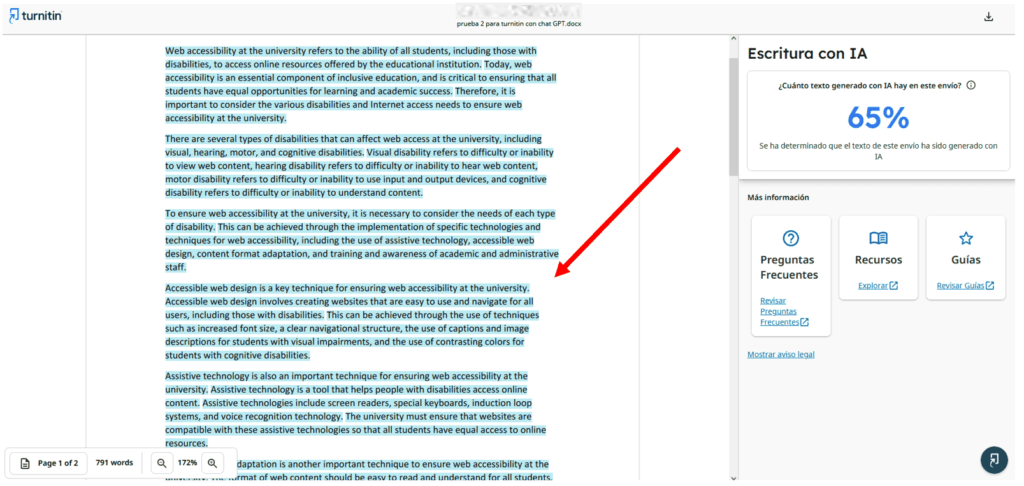Click the highlighted paragraph starting "Accessible web design"
This screenshot has height=486, width=1024.
350,321
